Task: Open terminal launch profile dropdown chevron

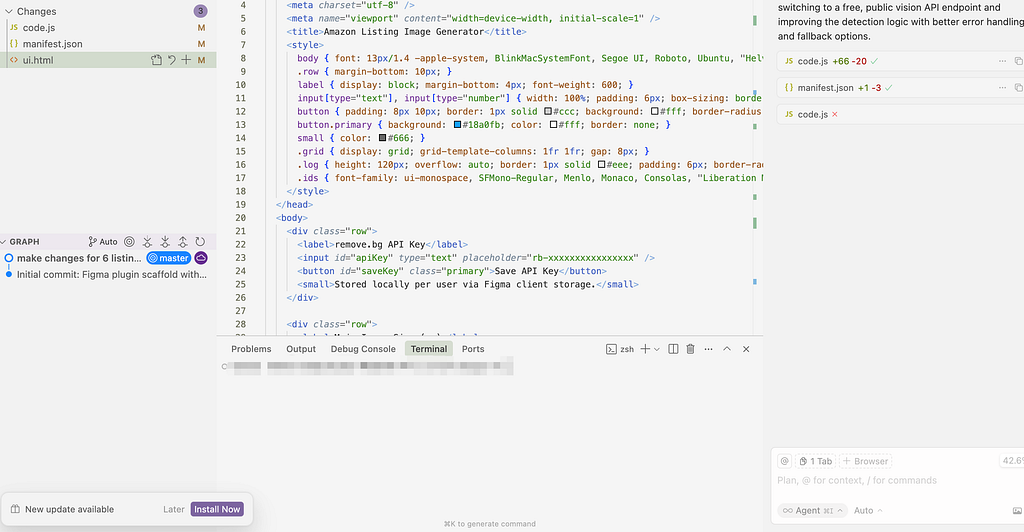Action: point(657,349)
